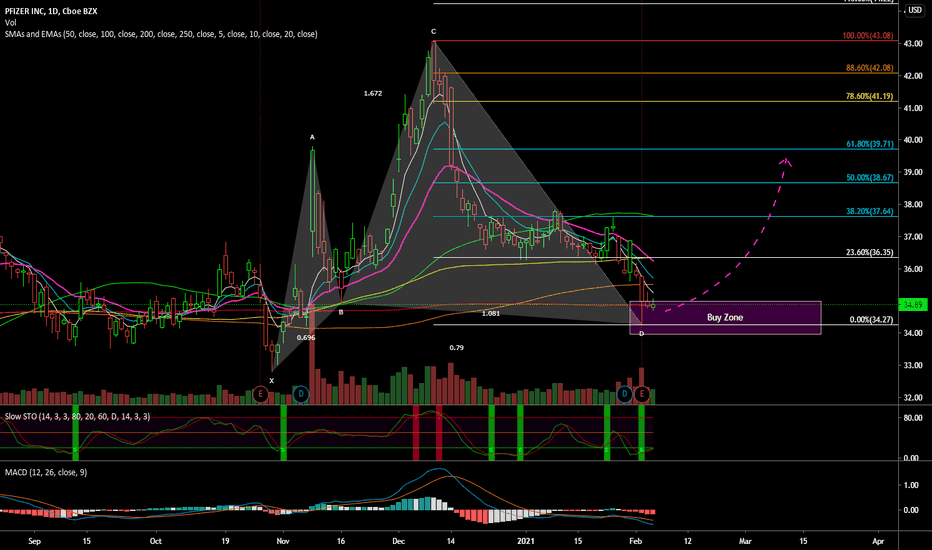Viewport: 932px width, 550px height.
Task: Click the 1.672 pattern ratio label
Action: [x=373, y=93]
